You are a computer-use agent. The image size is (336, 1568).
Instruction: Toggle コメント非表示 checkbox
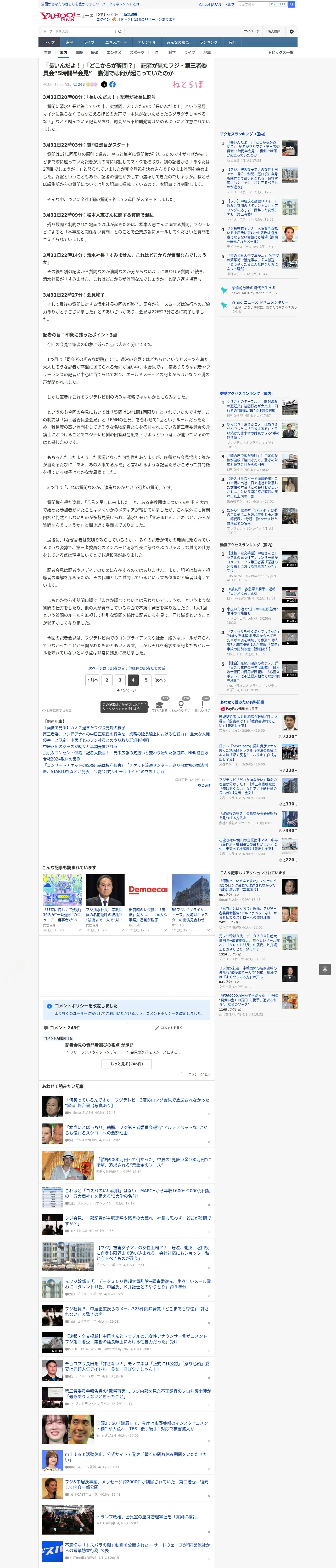(183, 1074)
